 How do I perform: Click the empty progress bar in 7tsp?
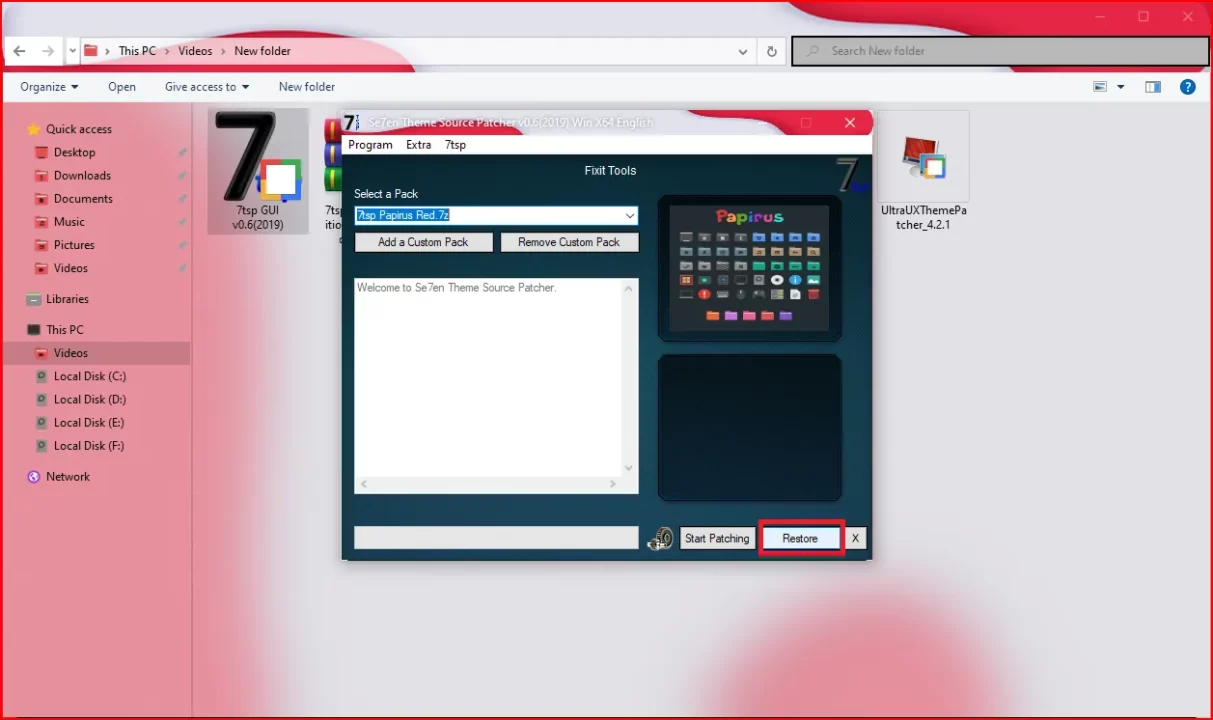point(496,538)
